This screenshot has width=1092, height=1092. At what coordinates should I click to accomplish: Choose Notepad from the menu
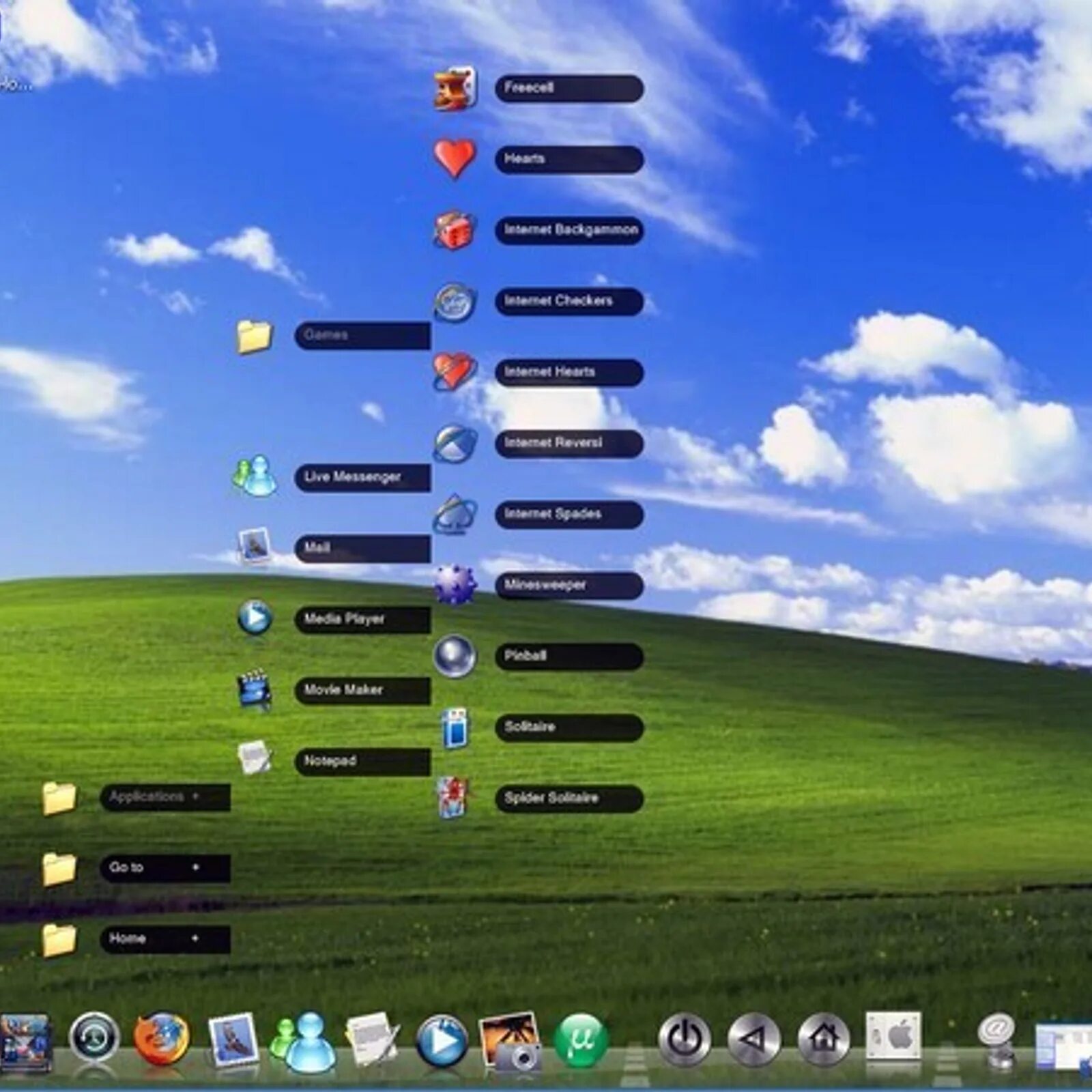(362, 761)
